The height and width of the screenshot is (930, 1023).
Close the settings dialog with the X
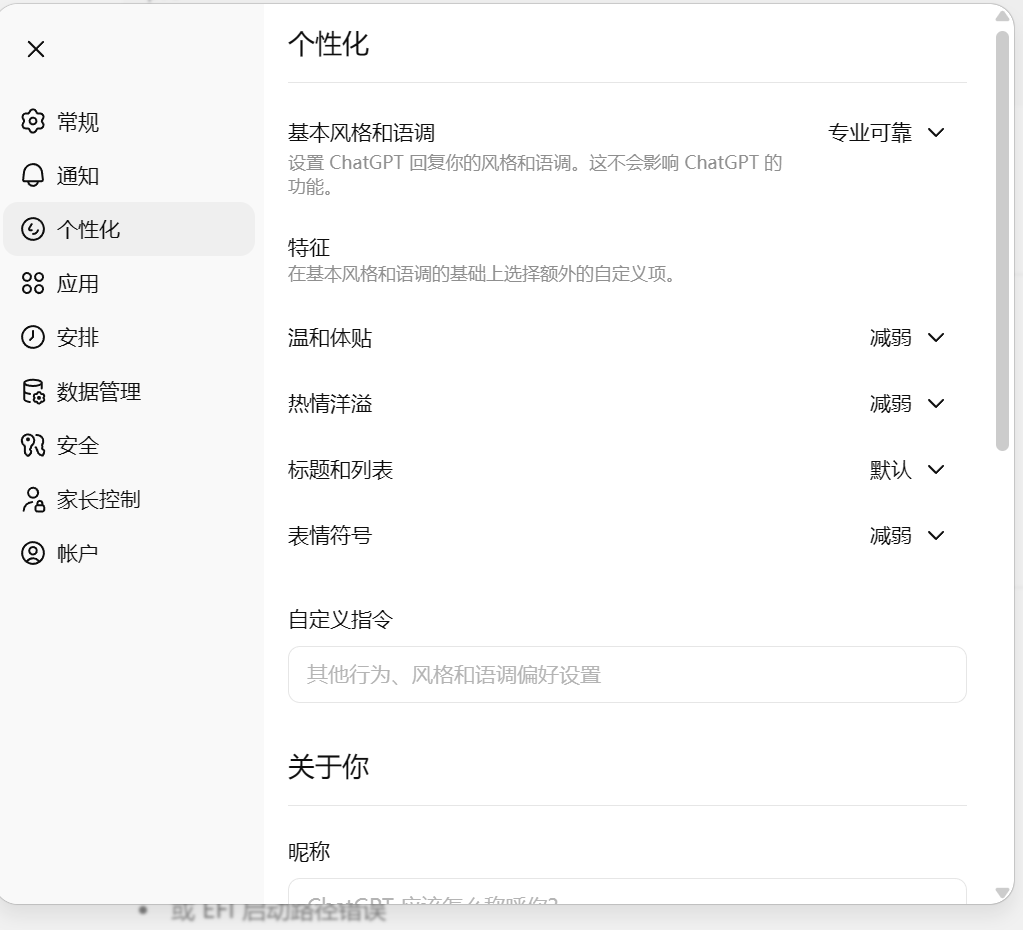36,49
